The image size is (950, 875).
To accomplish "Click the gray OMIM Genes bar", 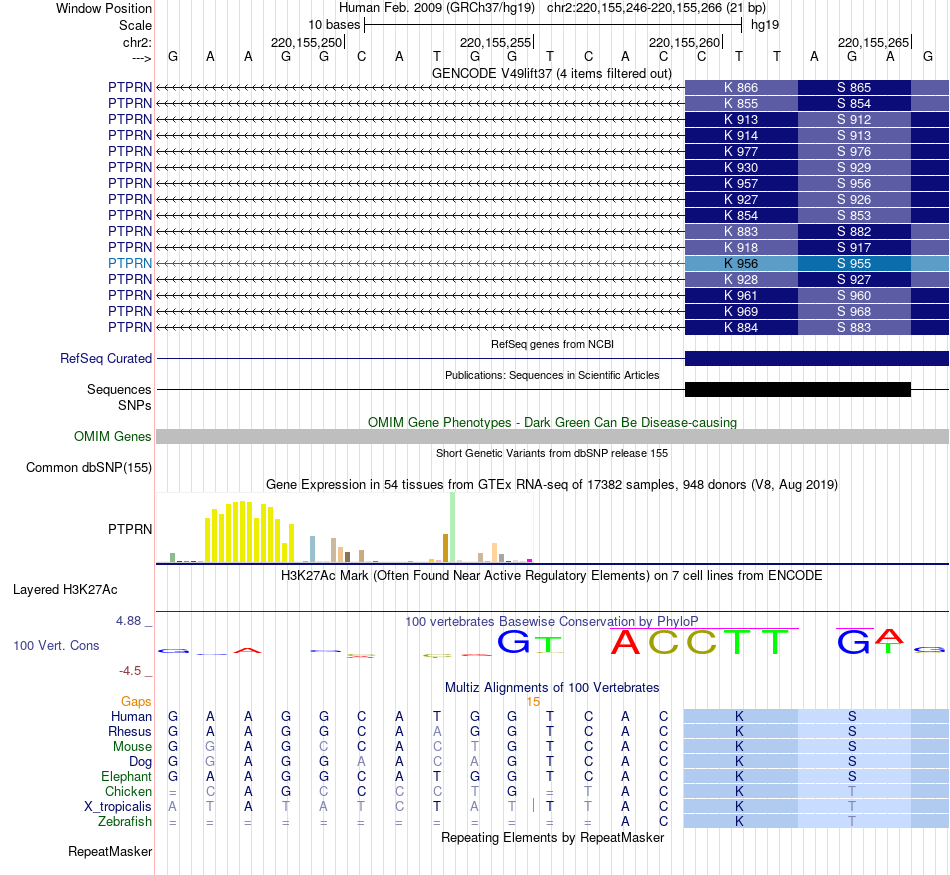I will (x=553, y=436).
